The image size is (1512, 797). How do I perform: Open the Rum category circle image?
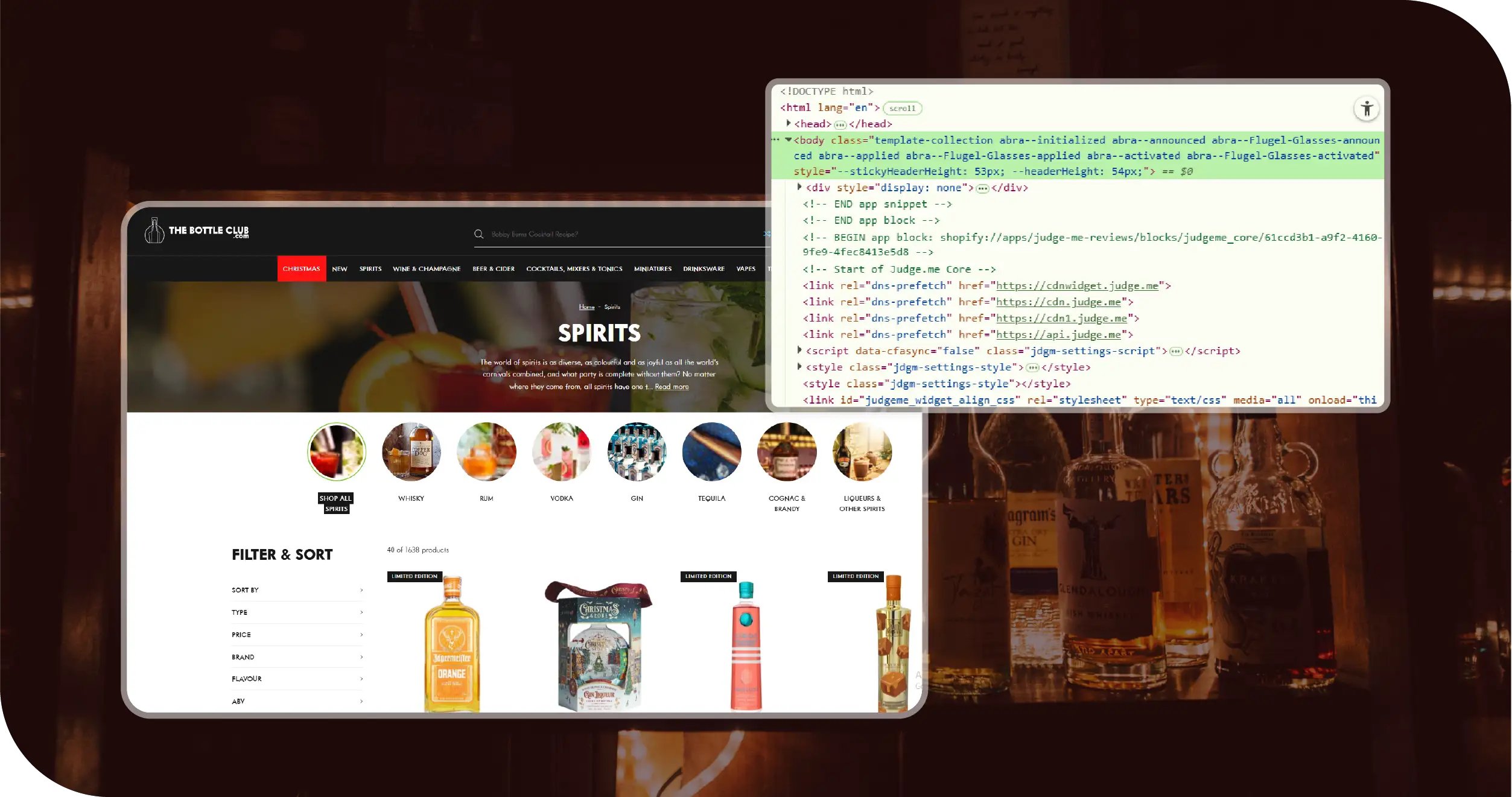486,452
